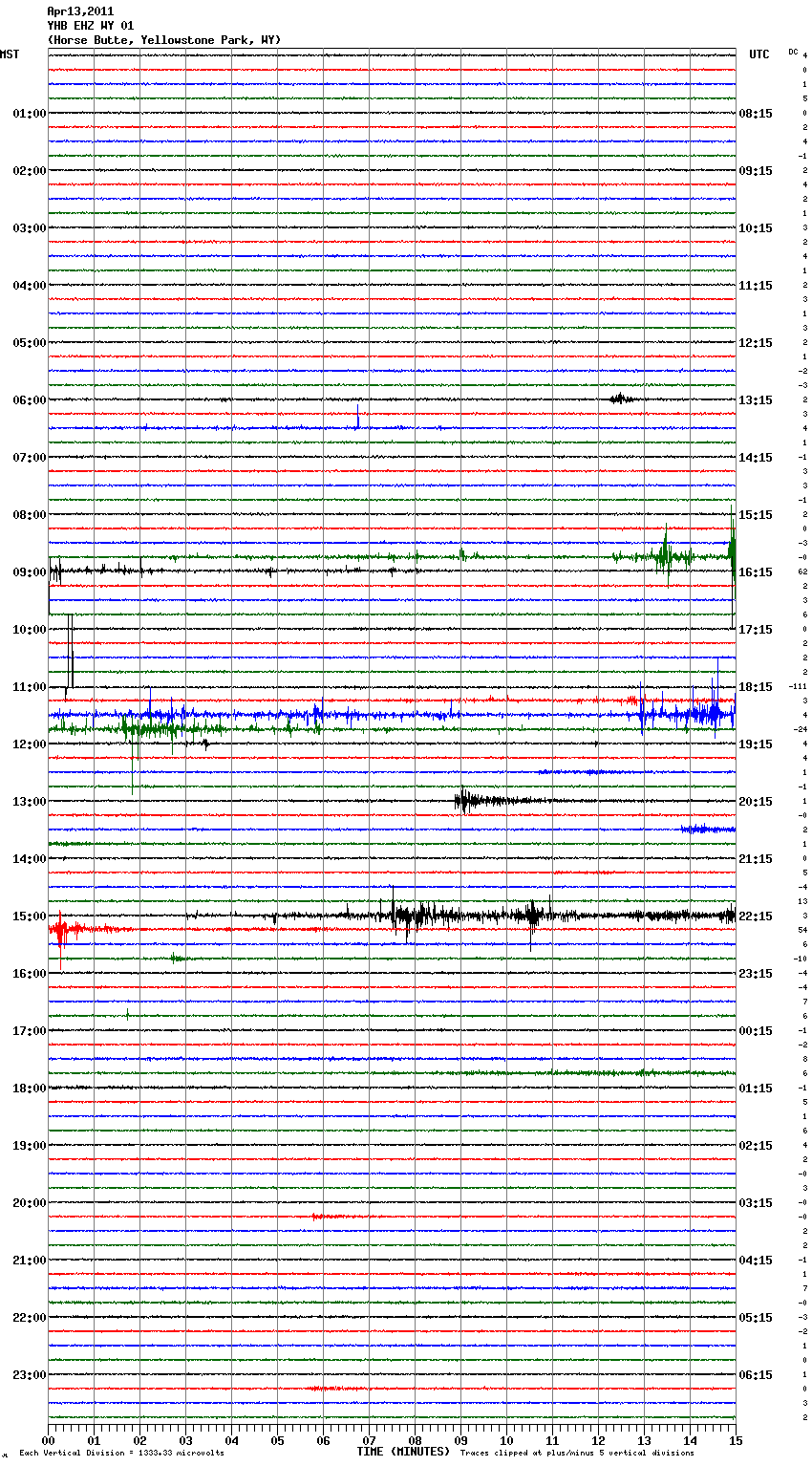Click minute 12 on the time axis
This screenshot has width=812, height=1466.
tap(598, 1440)
